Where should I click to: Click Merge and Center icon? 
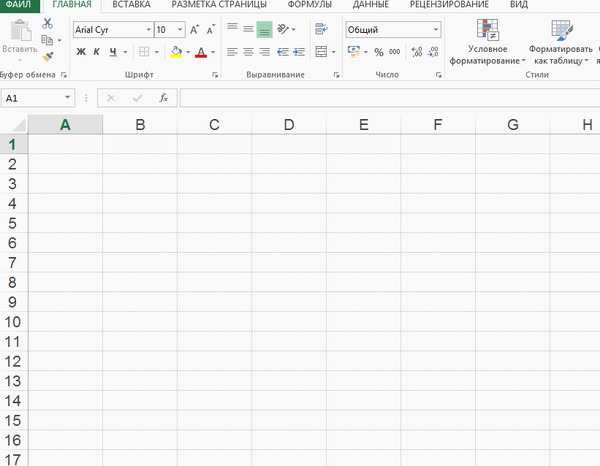[321, 52]
